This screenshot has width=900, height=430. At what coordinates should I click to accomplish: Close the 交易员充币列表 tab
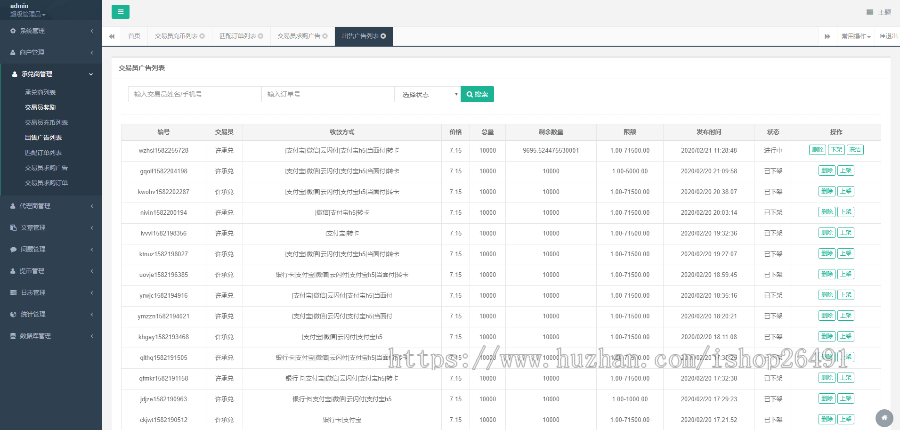click(x=201, y=36)
